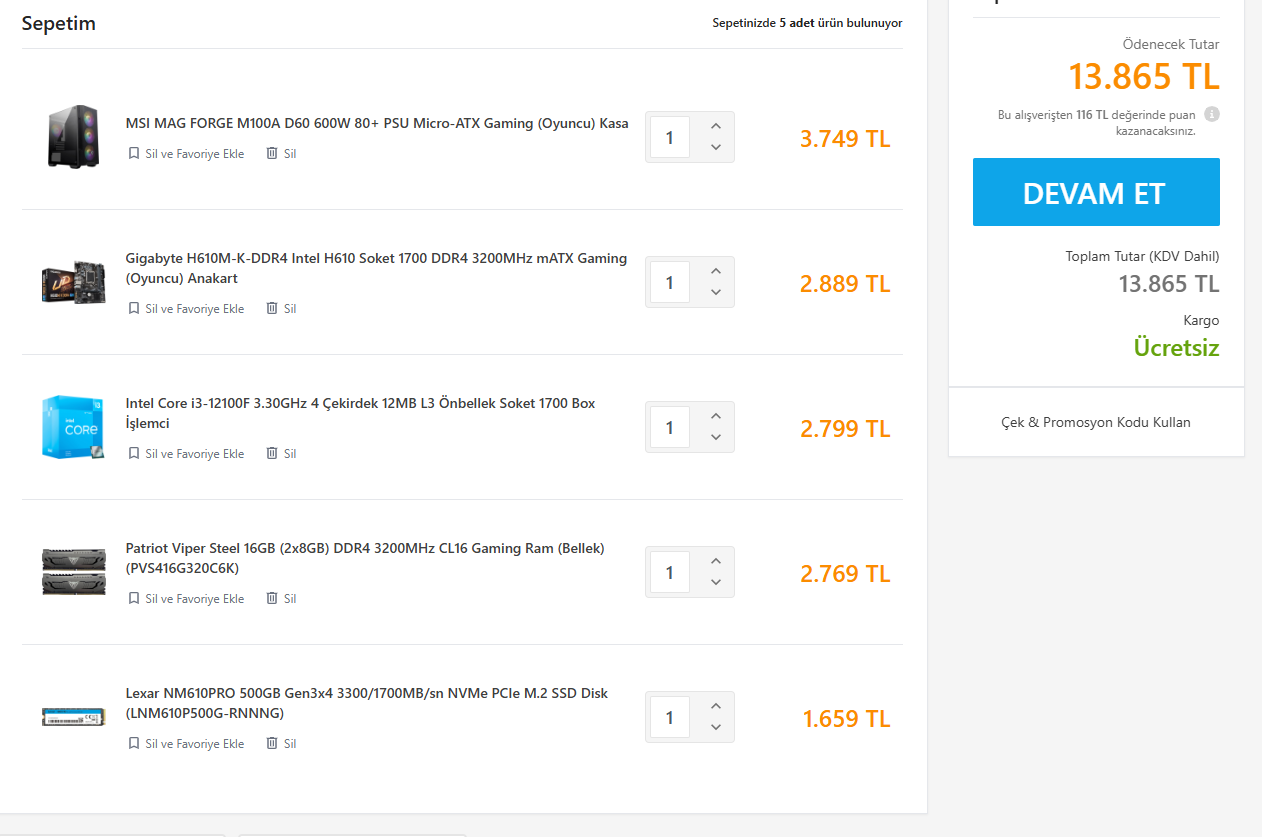
Task: Click bookmark icon for Intel Core i3-12100F
Action: point(134,454)
